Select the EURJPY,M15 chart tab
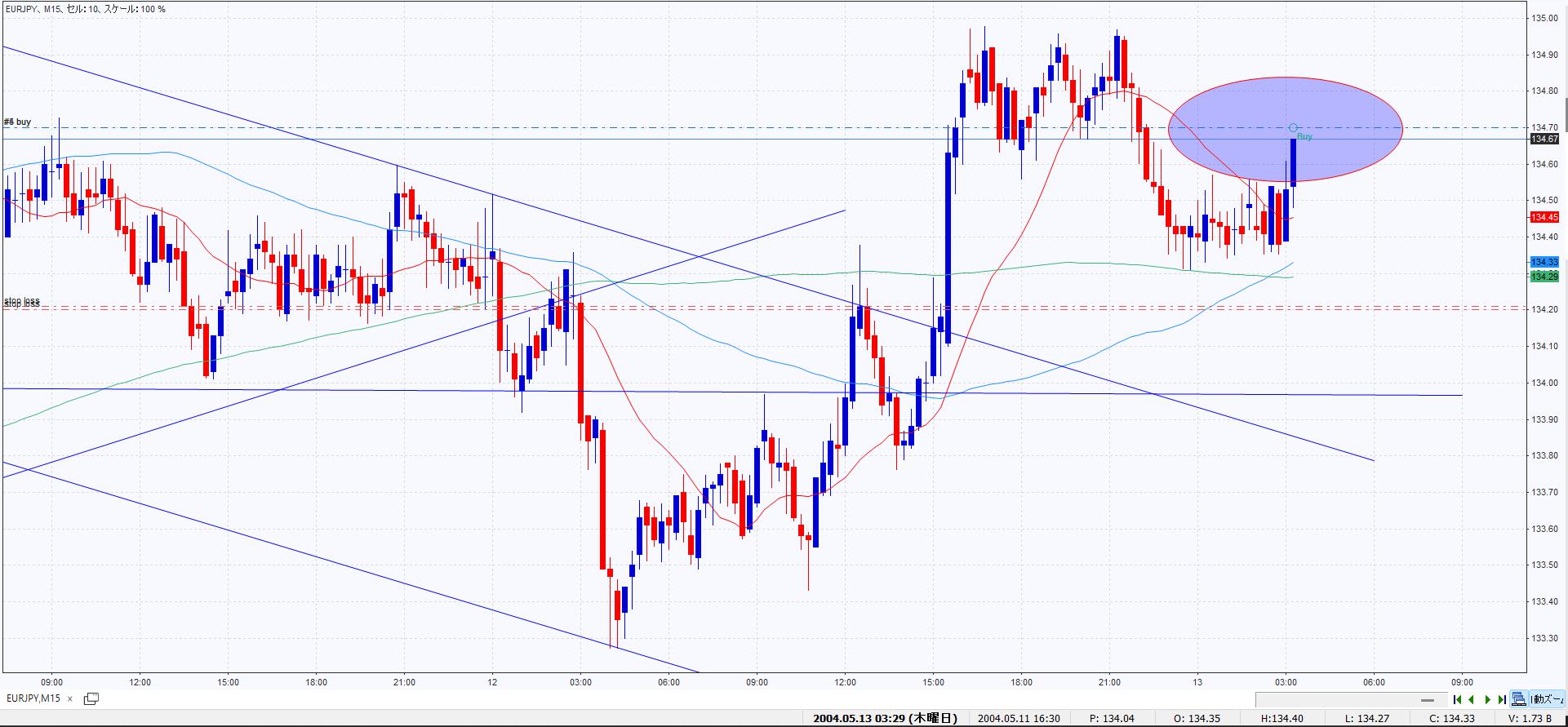 [x=33, y=698]
